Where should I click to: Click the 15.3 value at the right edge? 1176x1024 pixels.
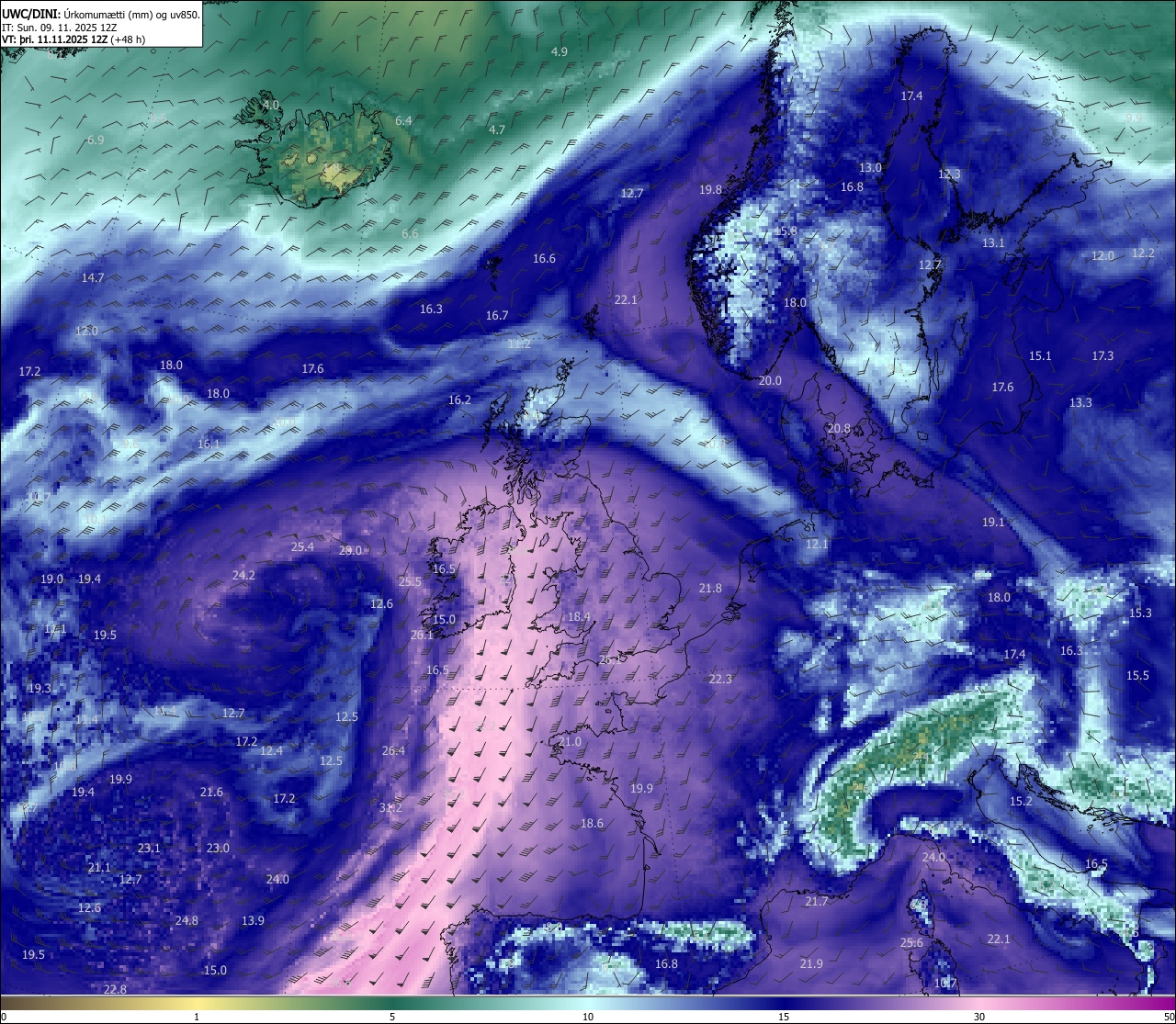1140,613
